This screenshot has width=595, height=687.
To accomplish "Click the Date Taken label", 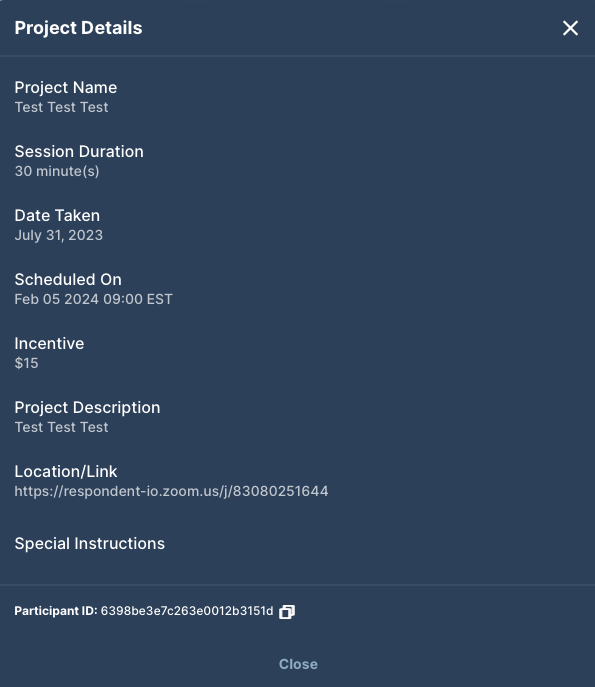I will click(57, 216).
